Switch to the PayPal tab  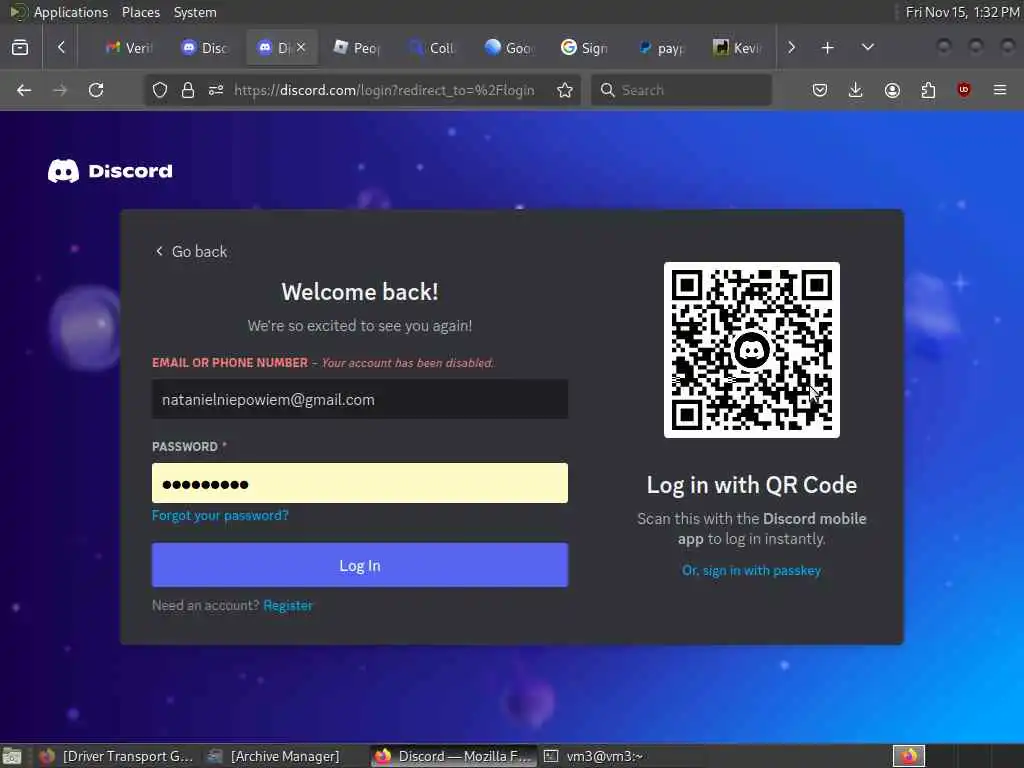coord(661,48)
